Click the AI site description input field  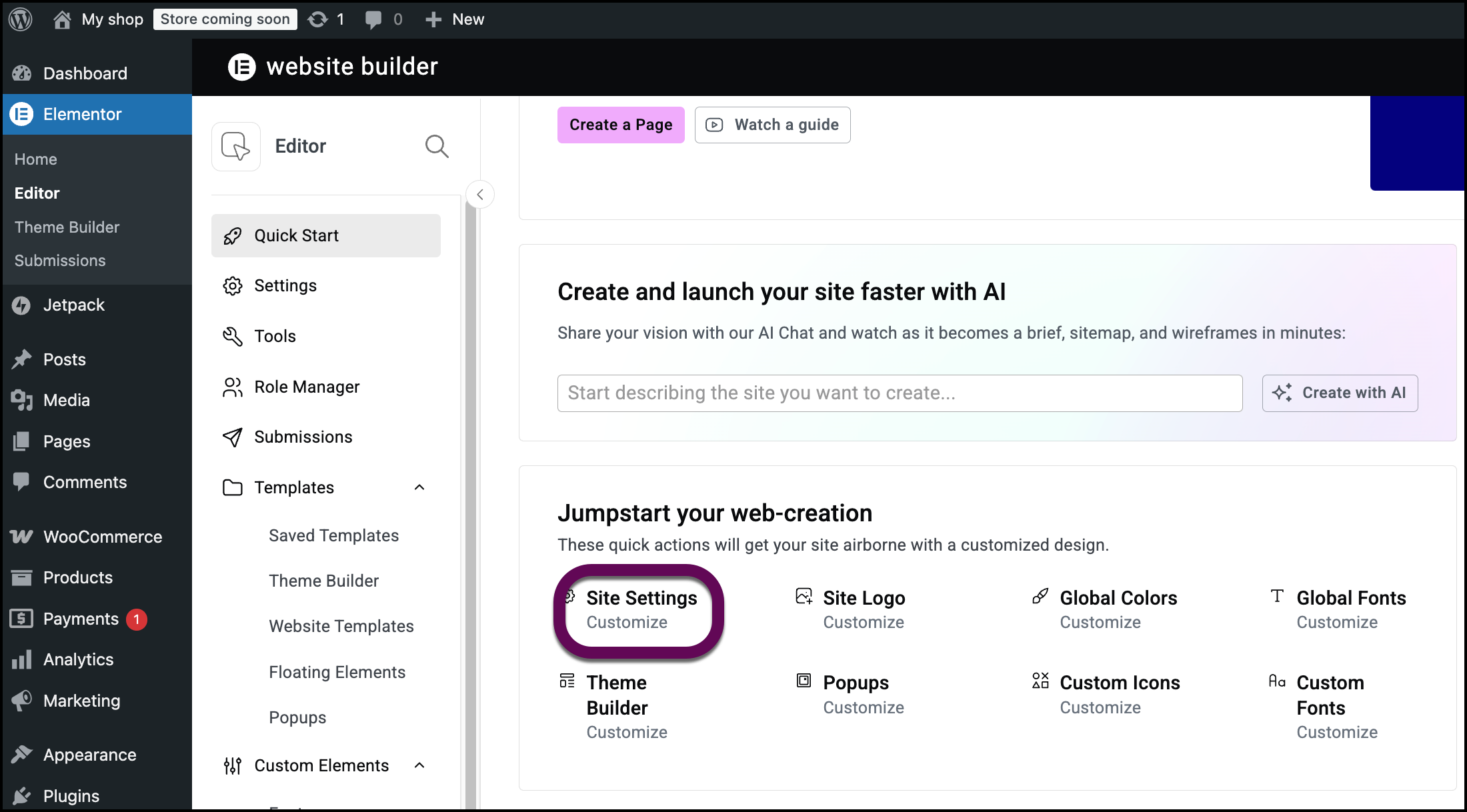pos(899,393)
